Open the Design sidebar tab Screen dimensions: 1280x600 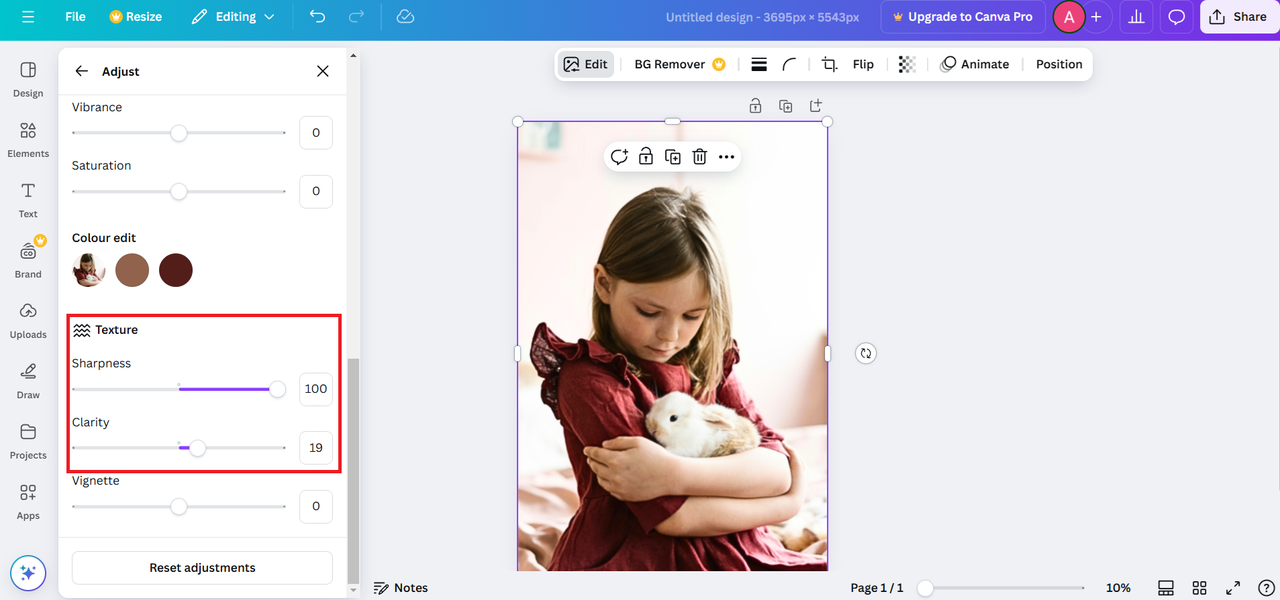click(28, 80)
